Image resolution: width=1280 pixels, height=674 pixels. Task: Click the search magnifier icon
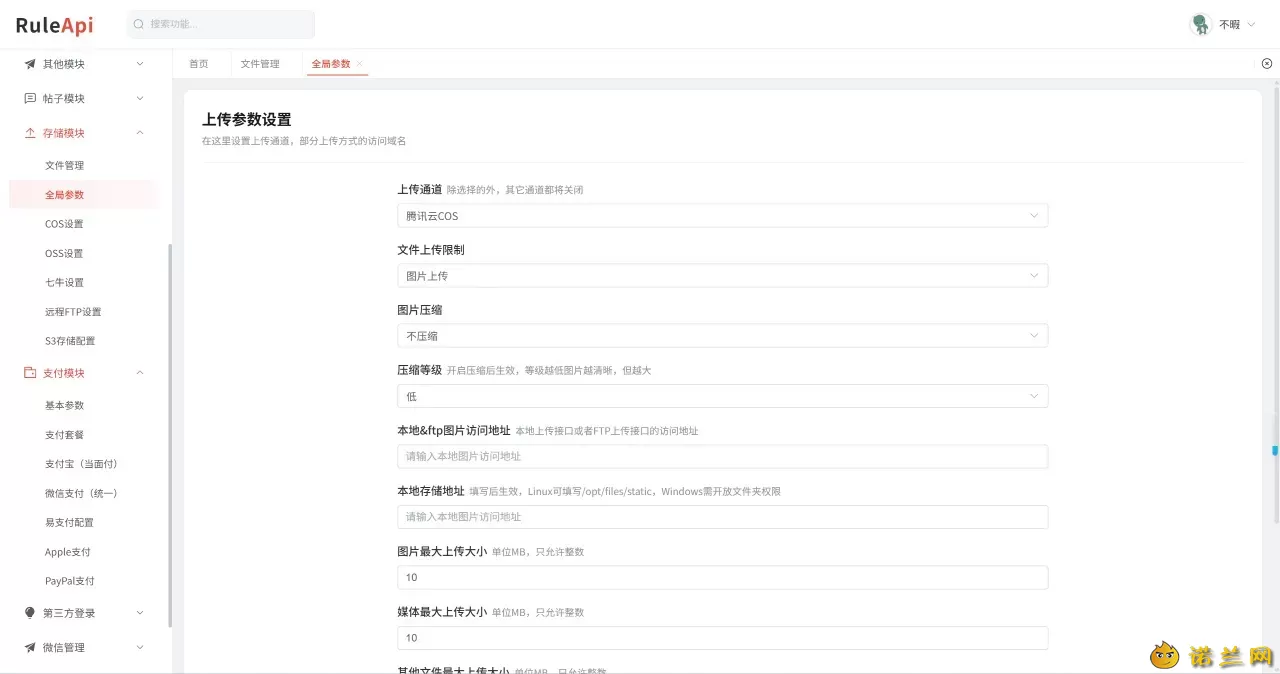pyautogui.click(x=139, y=24)
